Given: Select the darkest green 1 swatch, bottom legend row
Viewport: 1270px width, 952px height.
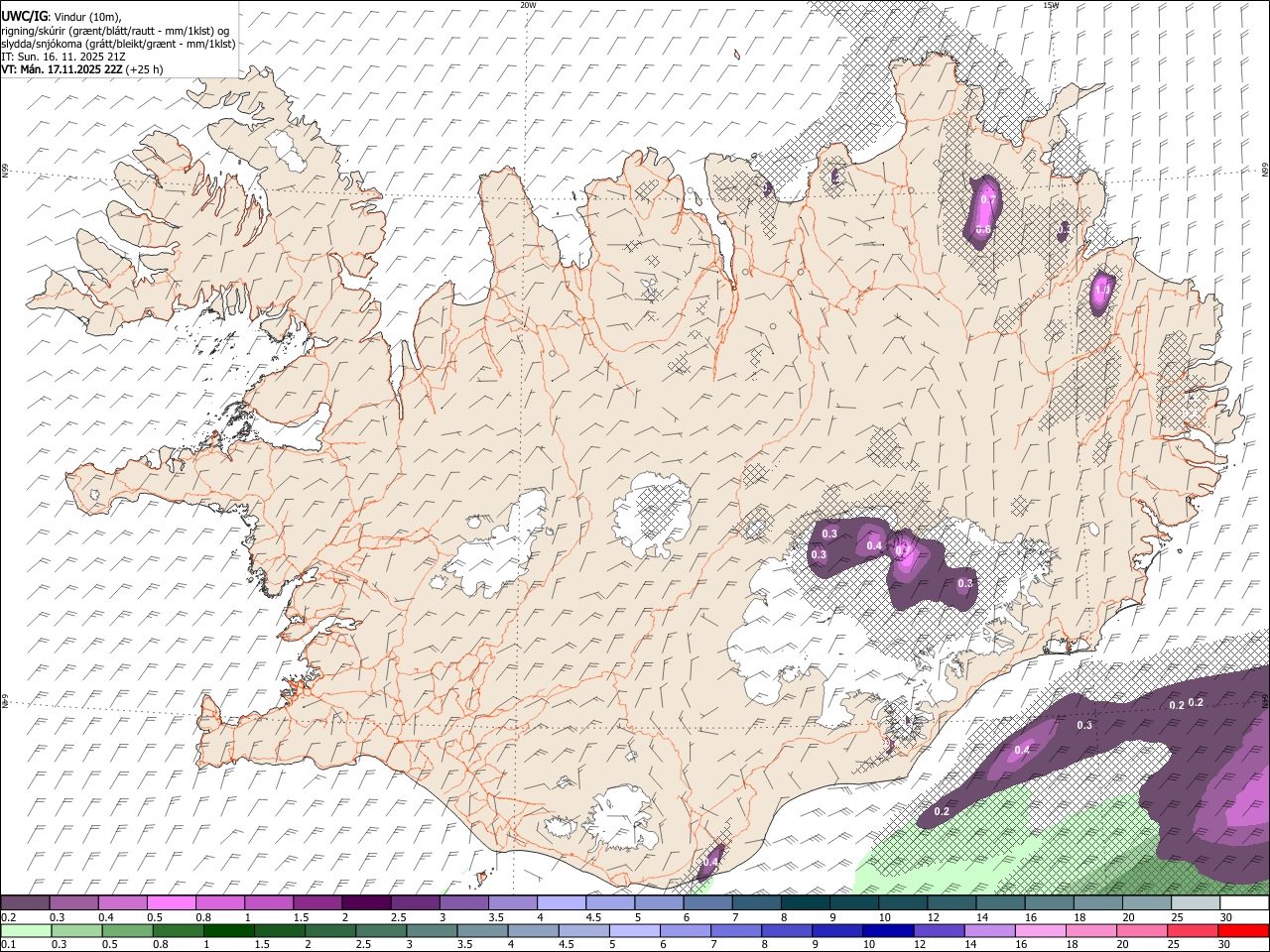Looking at the screenshot, I should click(x=228, y=930).
